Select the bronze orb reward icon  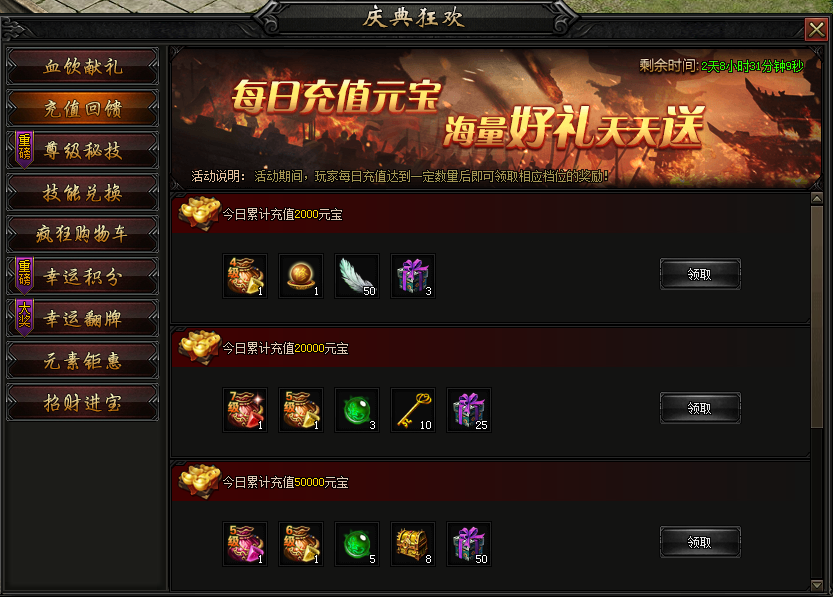[301, 276]
